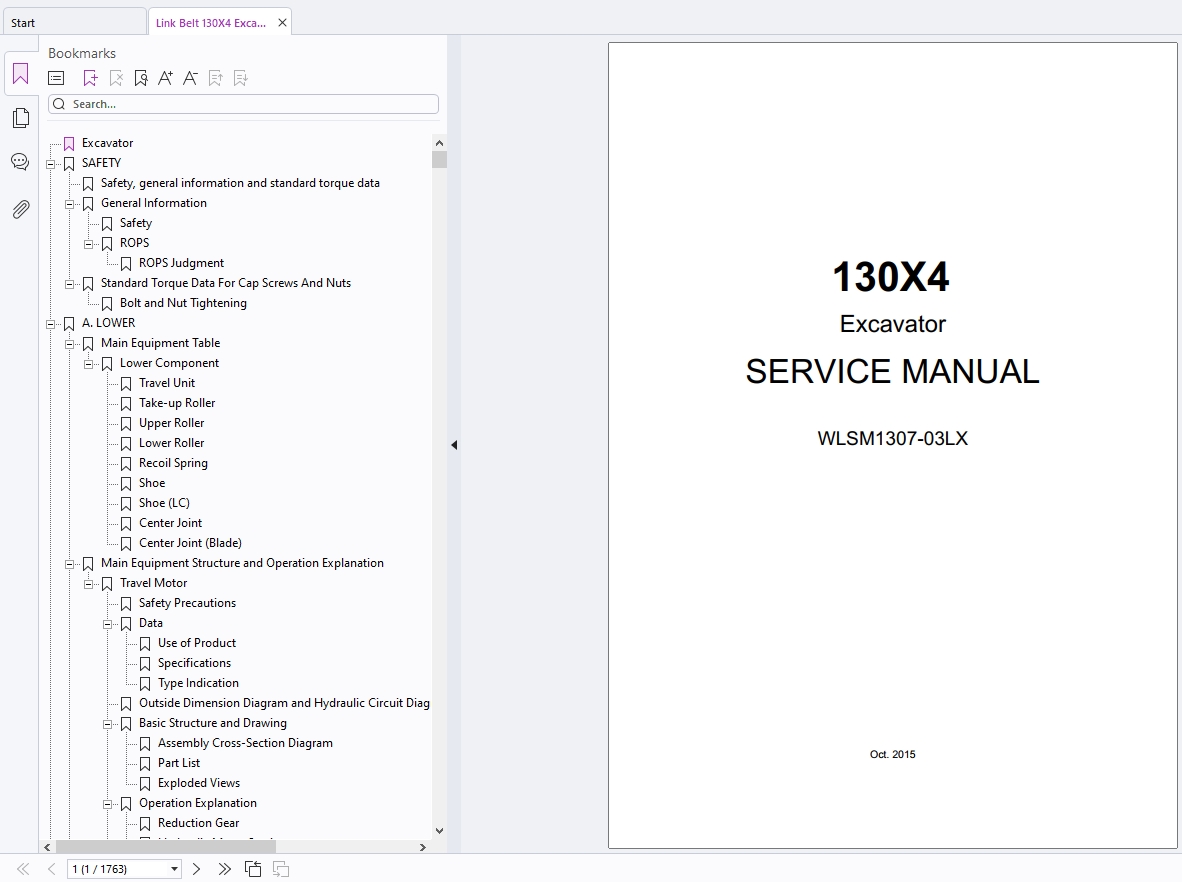Click the expand all bookmarks icon
The image size is (1182, 882).
216,78
